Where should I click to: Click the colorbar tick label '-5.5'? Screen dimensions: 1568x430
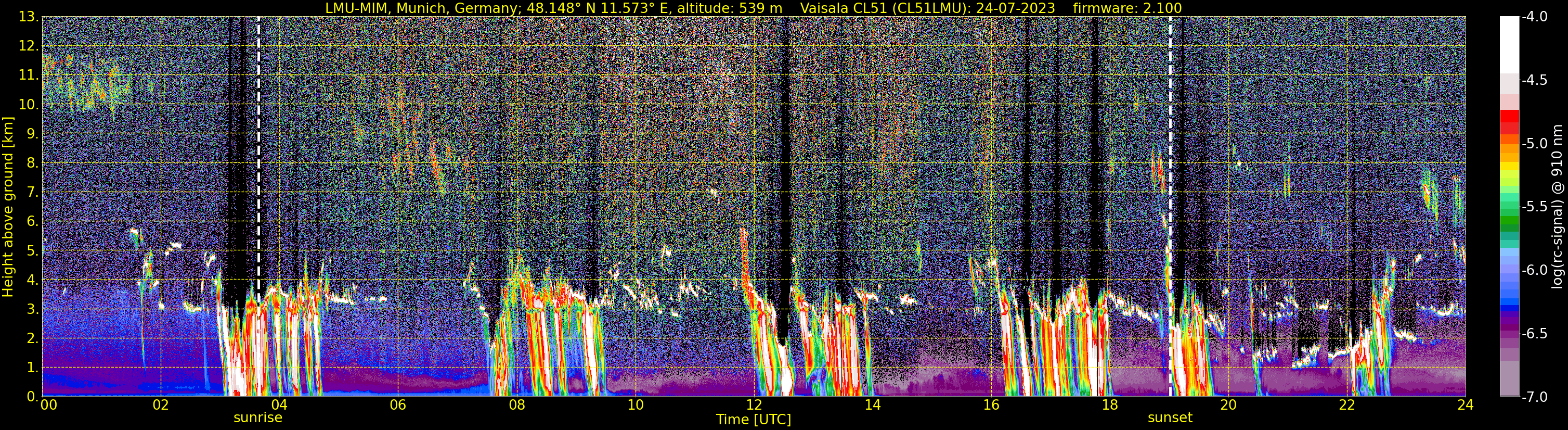point(1534,207)
